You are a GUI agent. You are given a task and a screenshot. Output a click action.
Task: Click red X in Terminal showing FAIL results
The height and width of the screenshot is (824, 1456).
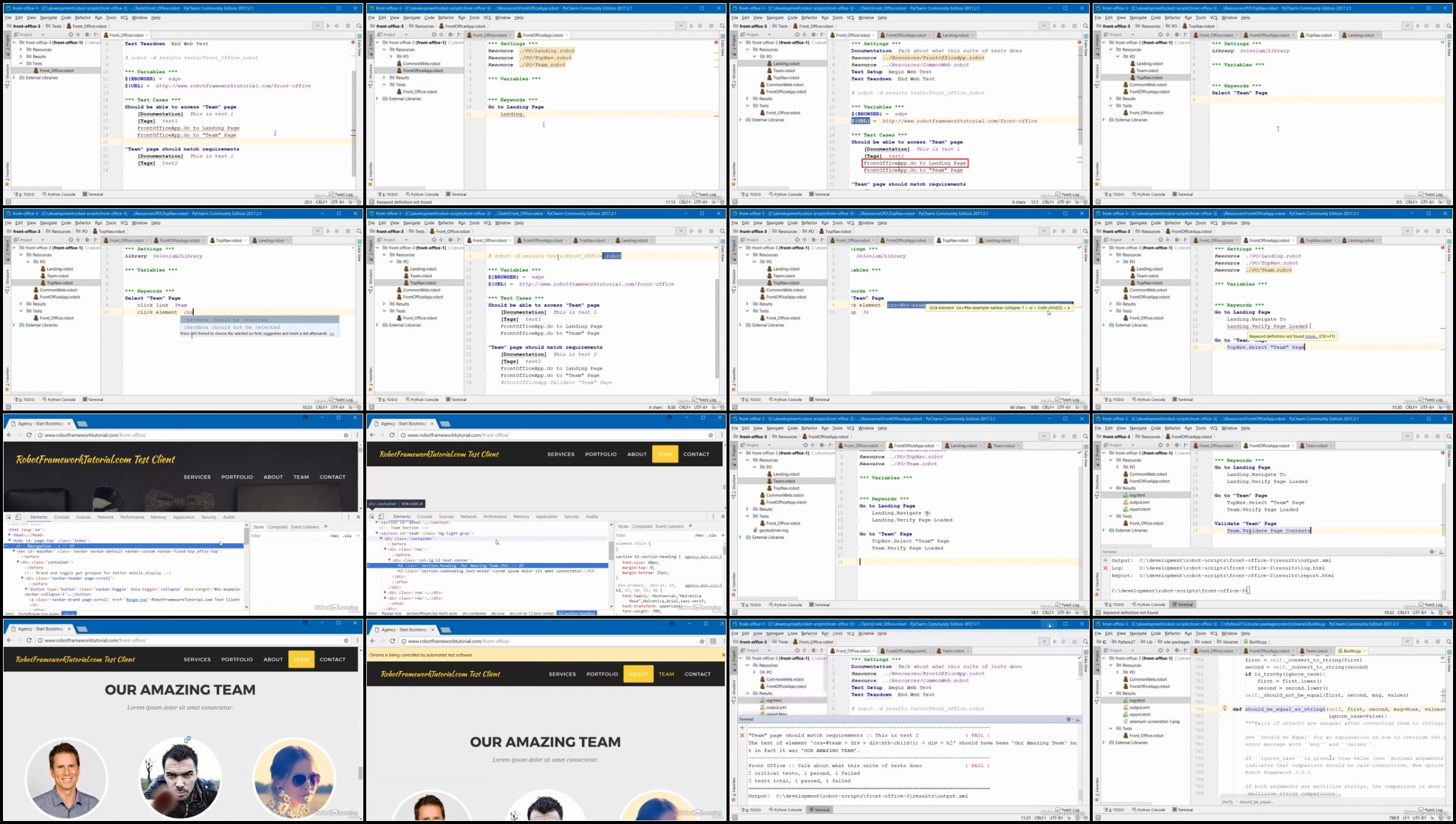742,735
